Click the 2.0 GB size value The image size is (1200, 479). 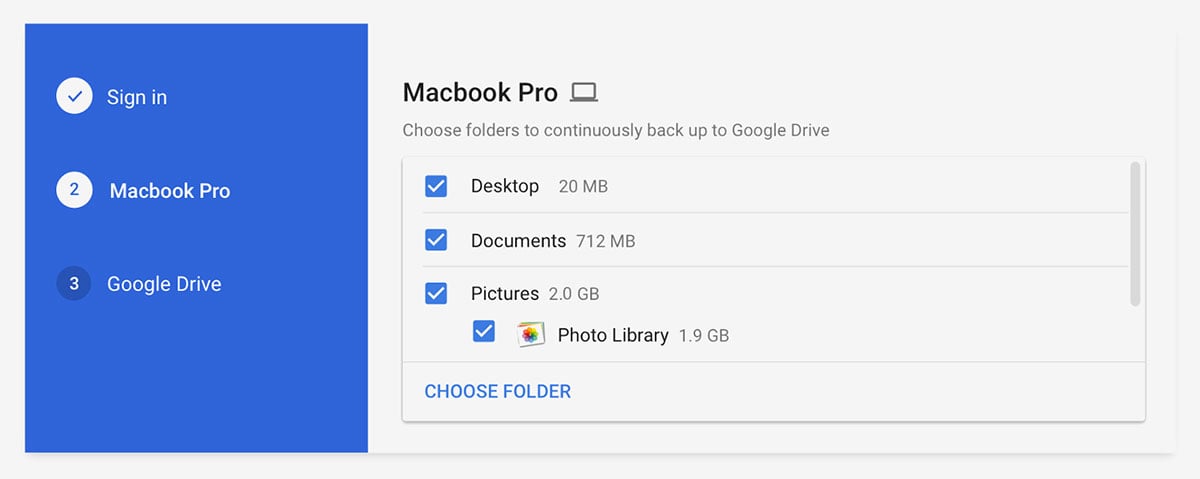574,294
